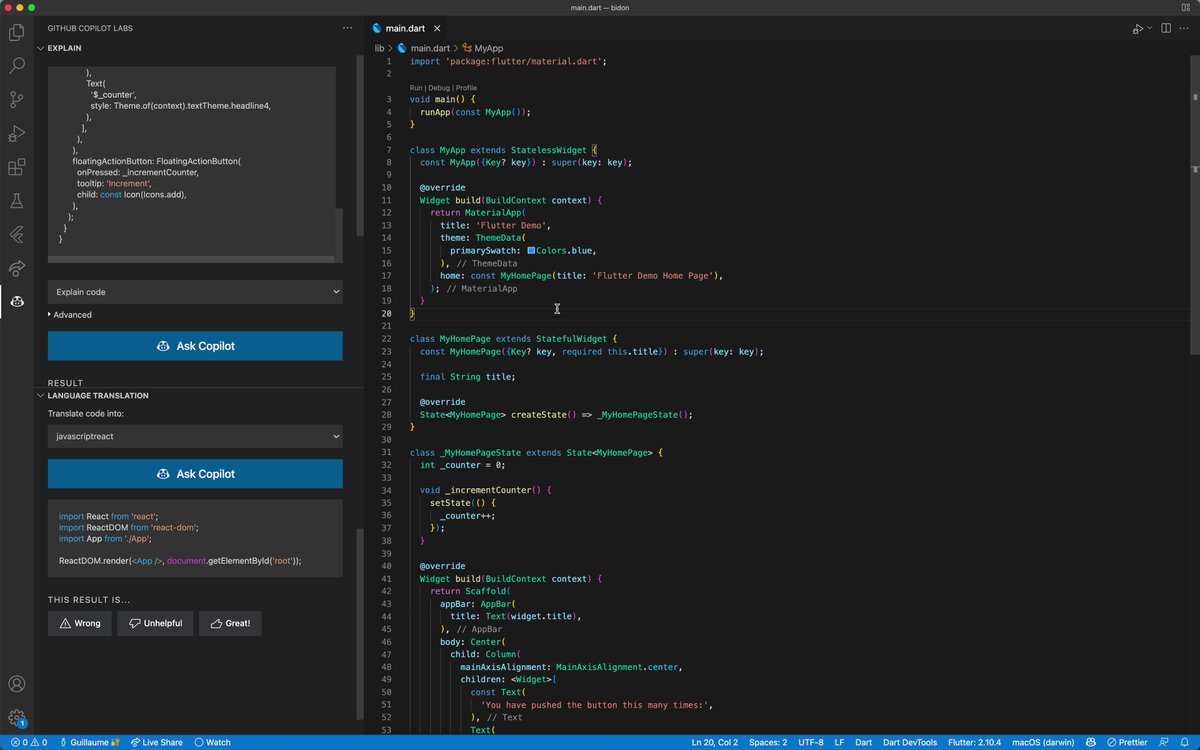Open the Testing flask view

17,200
